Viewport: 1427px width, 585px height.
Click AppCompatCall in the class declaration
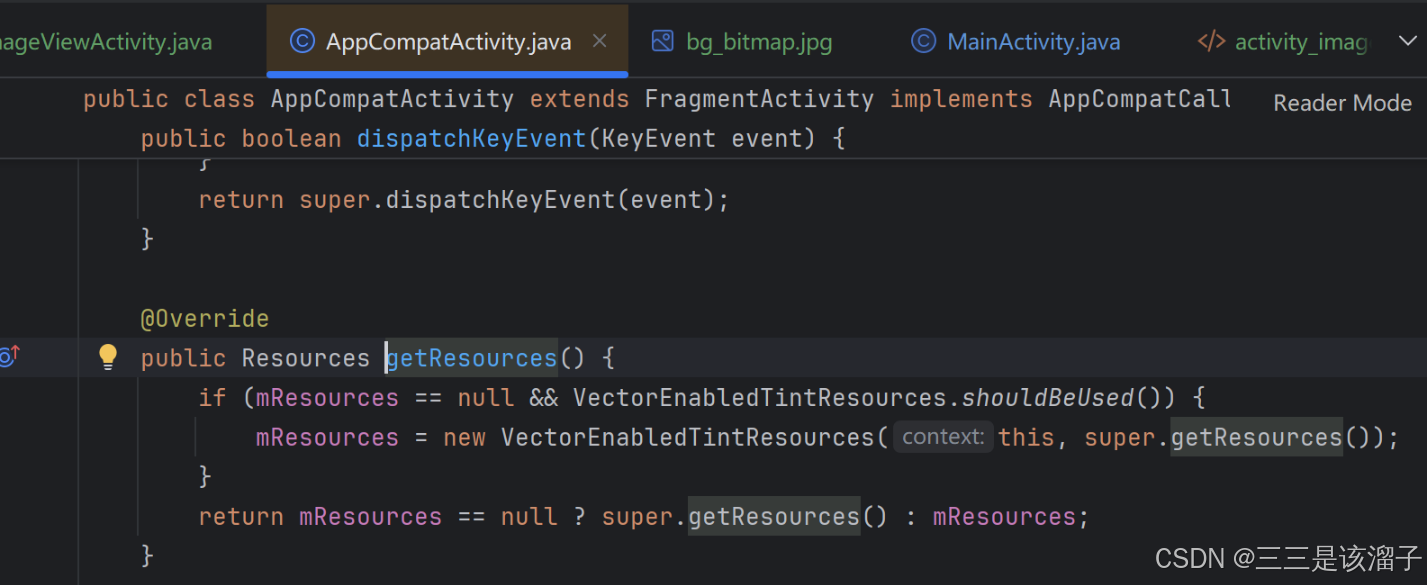click(x=1140, y=99)
